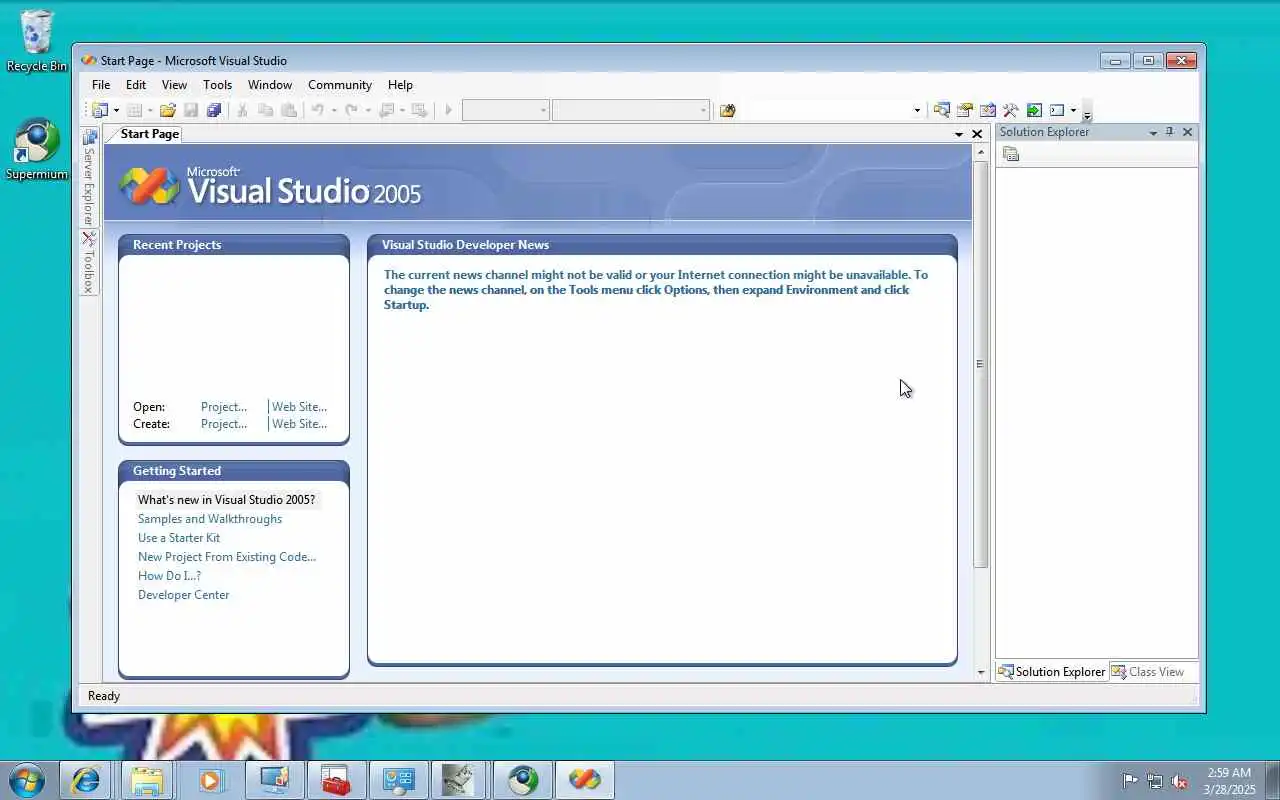
Task: Click the Command Window toolbar icon
Action: pyautogui.click(x=1057, y=110)
